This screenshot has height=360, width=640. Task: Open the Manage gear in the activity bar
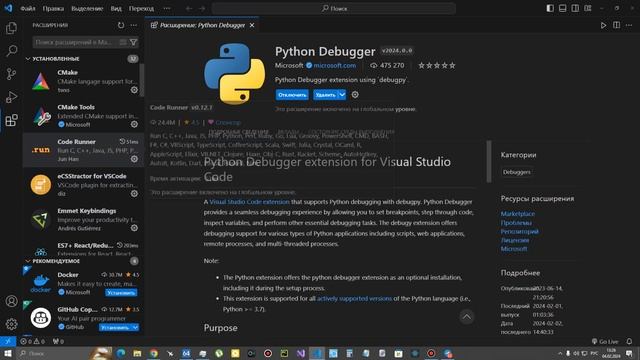coord(11,324)
